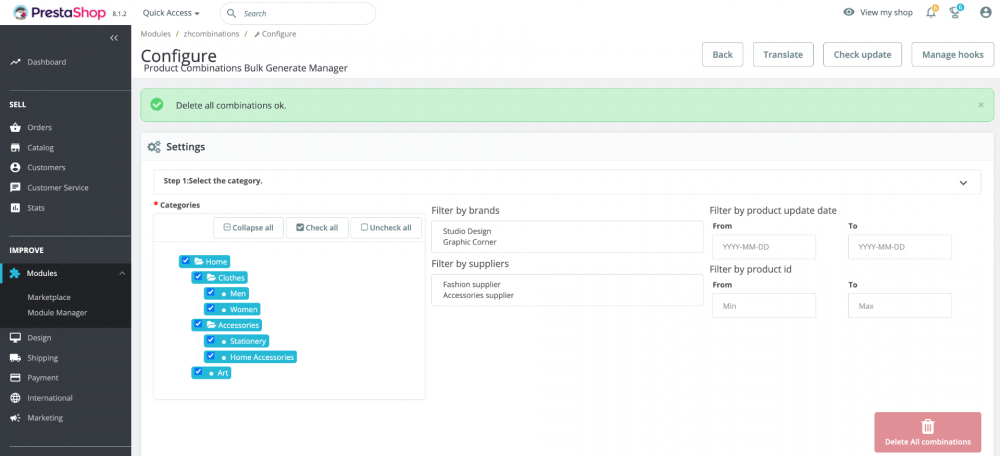This screenshot has height=456, width=1000.
Task: Click Collapse all categories
Action: 249,228
